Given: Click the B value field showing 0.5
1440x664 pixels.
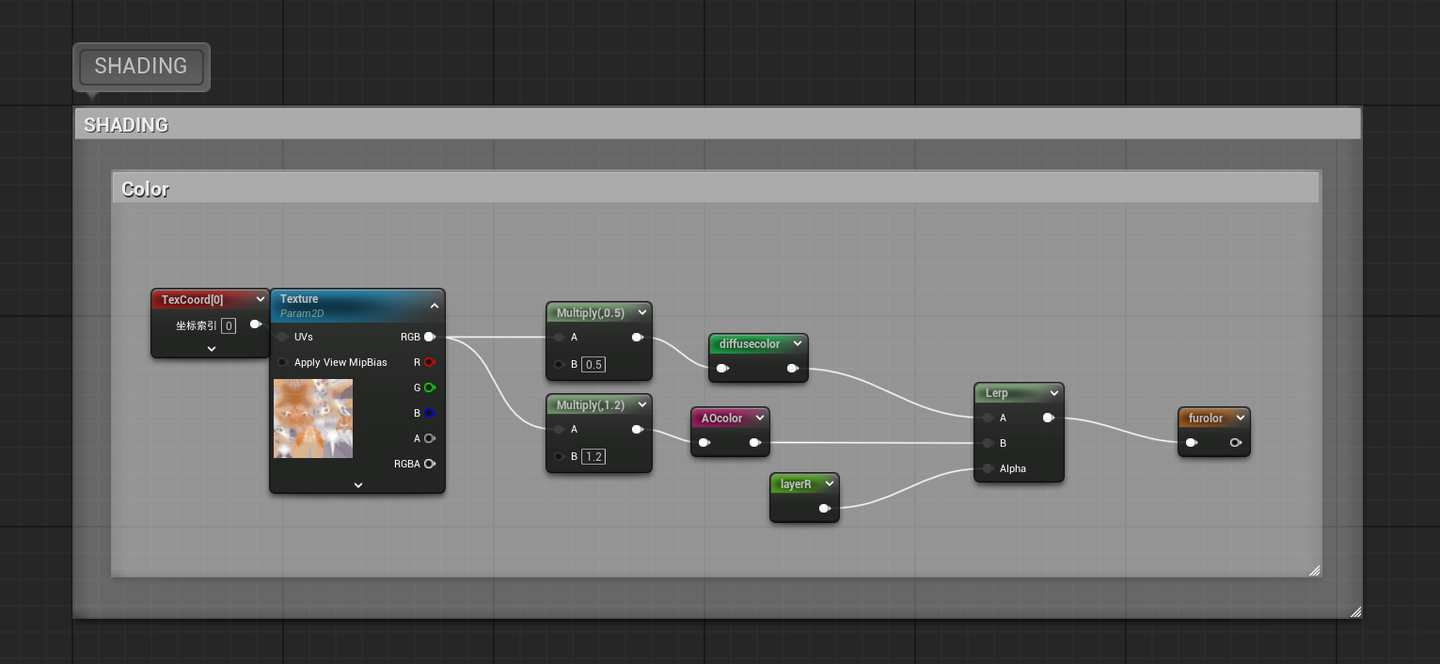Looking at the screenshot, I should click(594, 364).
